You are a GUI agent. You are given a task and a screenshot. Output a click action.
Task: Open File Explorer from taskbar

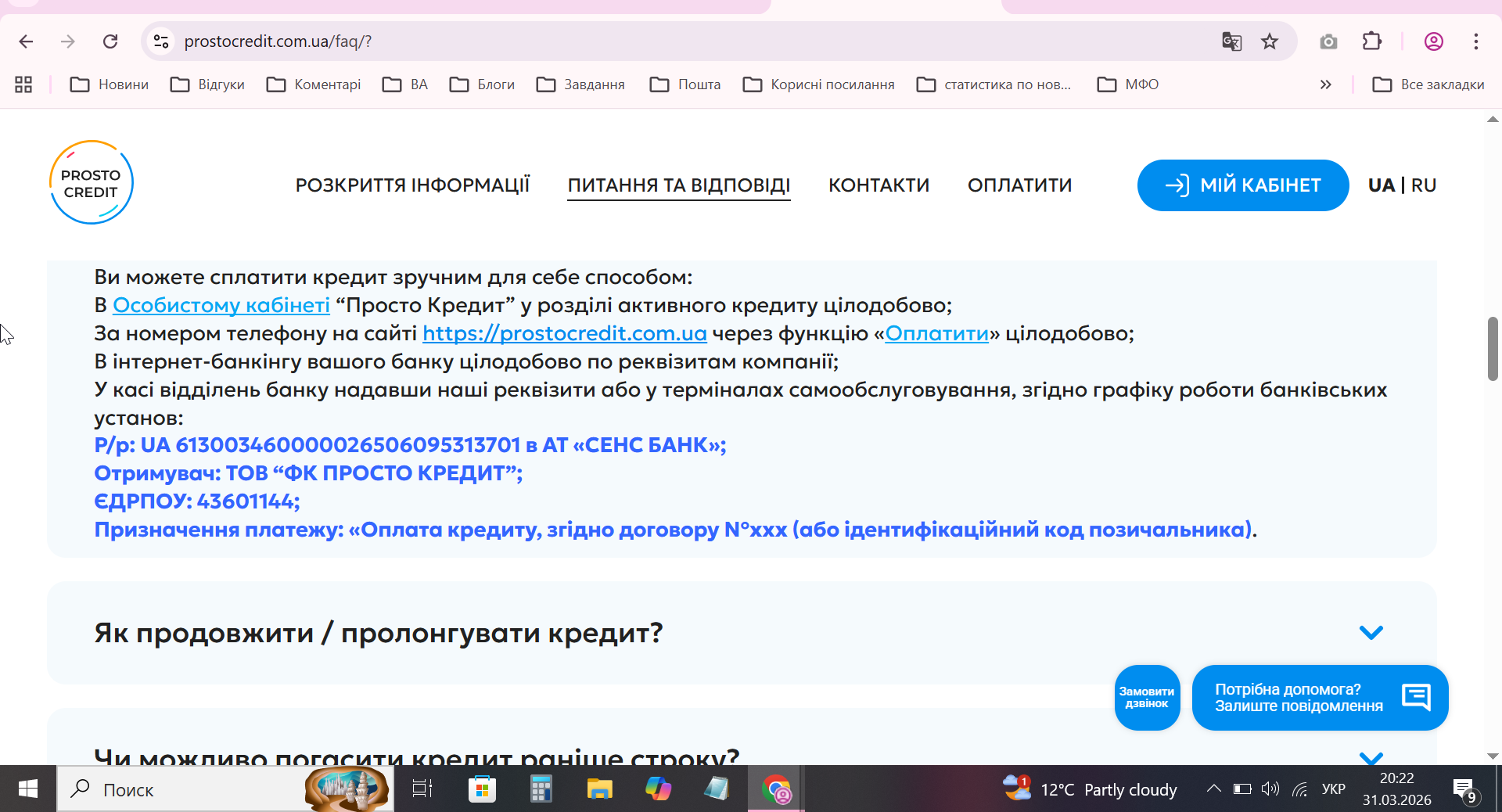coord(599,789)
